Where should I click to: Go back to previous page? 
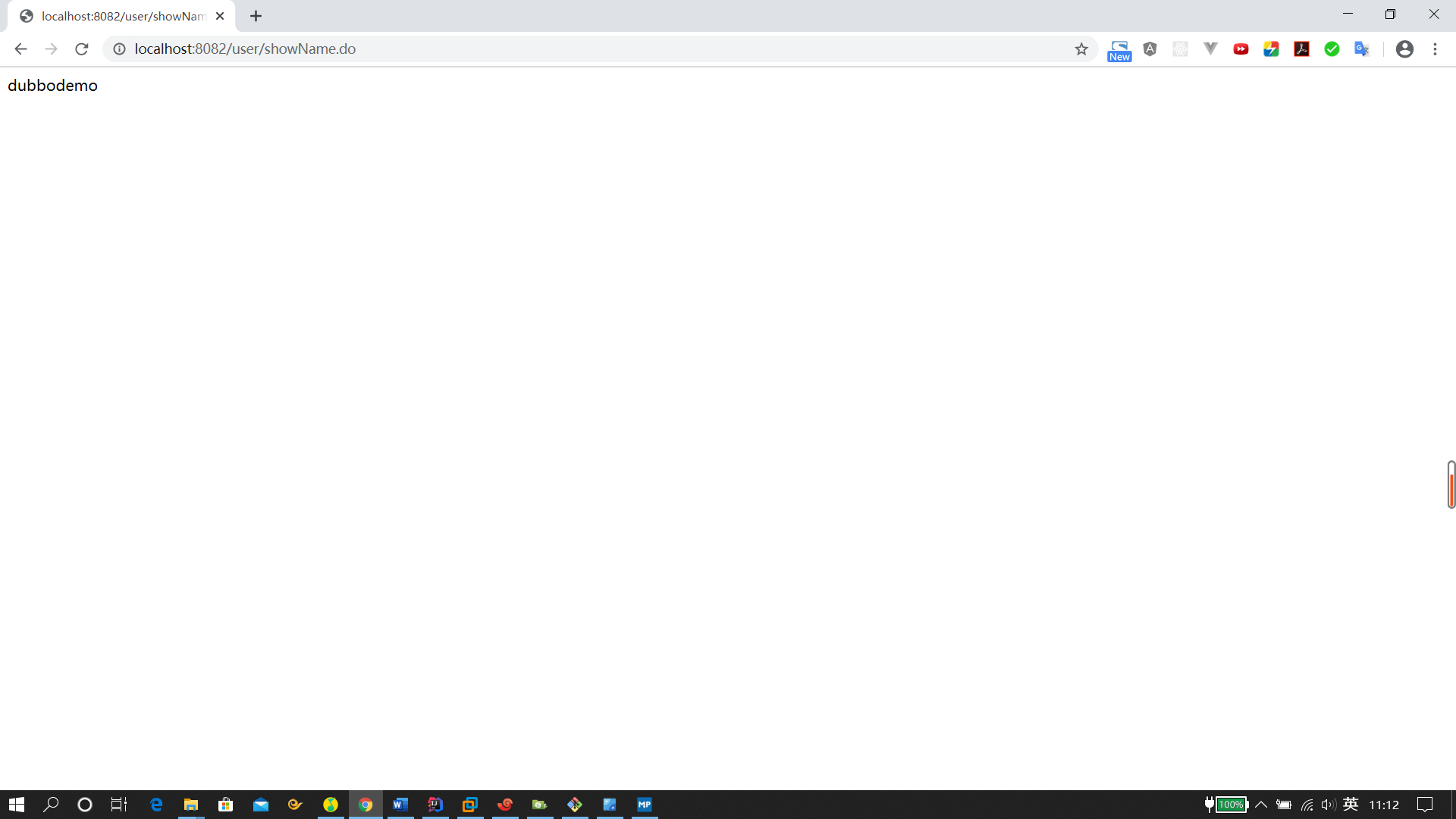click(x=20, y=49)
